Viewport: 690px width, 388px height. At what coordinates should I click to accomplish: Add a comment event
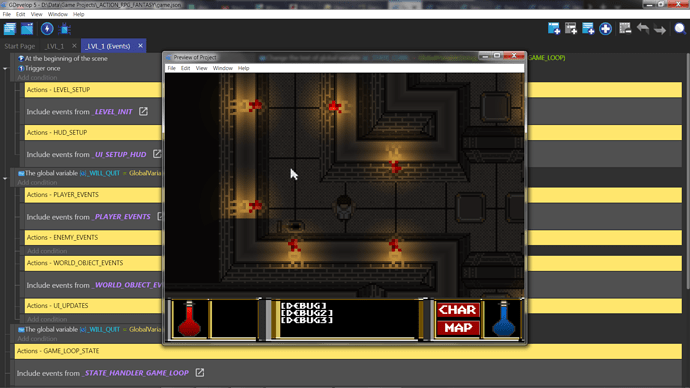[x=588, y=29]
